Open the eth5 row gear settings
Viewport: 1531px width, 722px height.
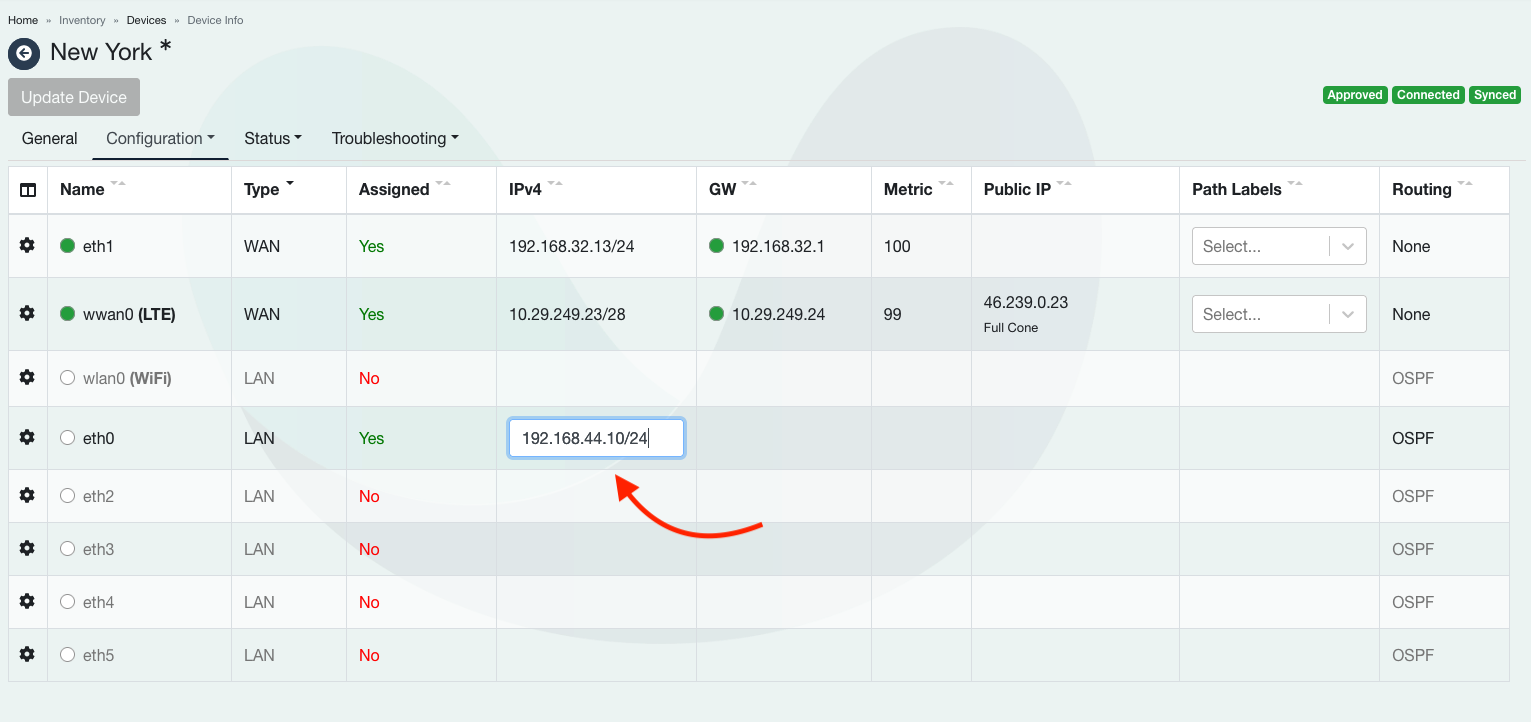[x=28, y=655]
